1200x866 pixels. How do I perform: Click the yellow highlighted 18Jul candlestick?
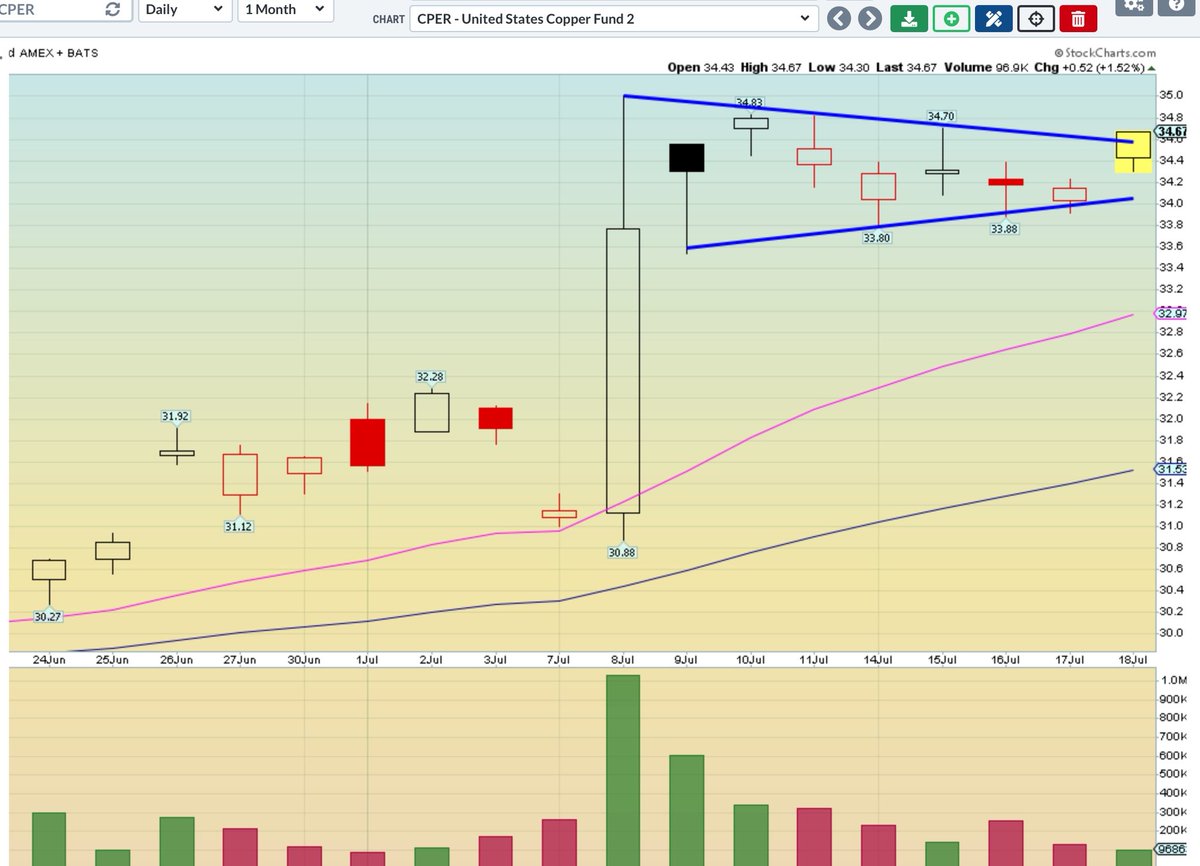(1132, 151)
